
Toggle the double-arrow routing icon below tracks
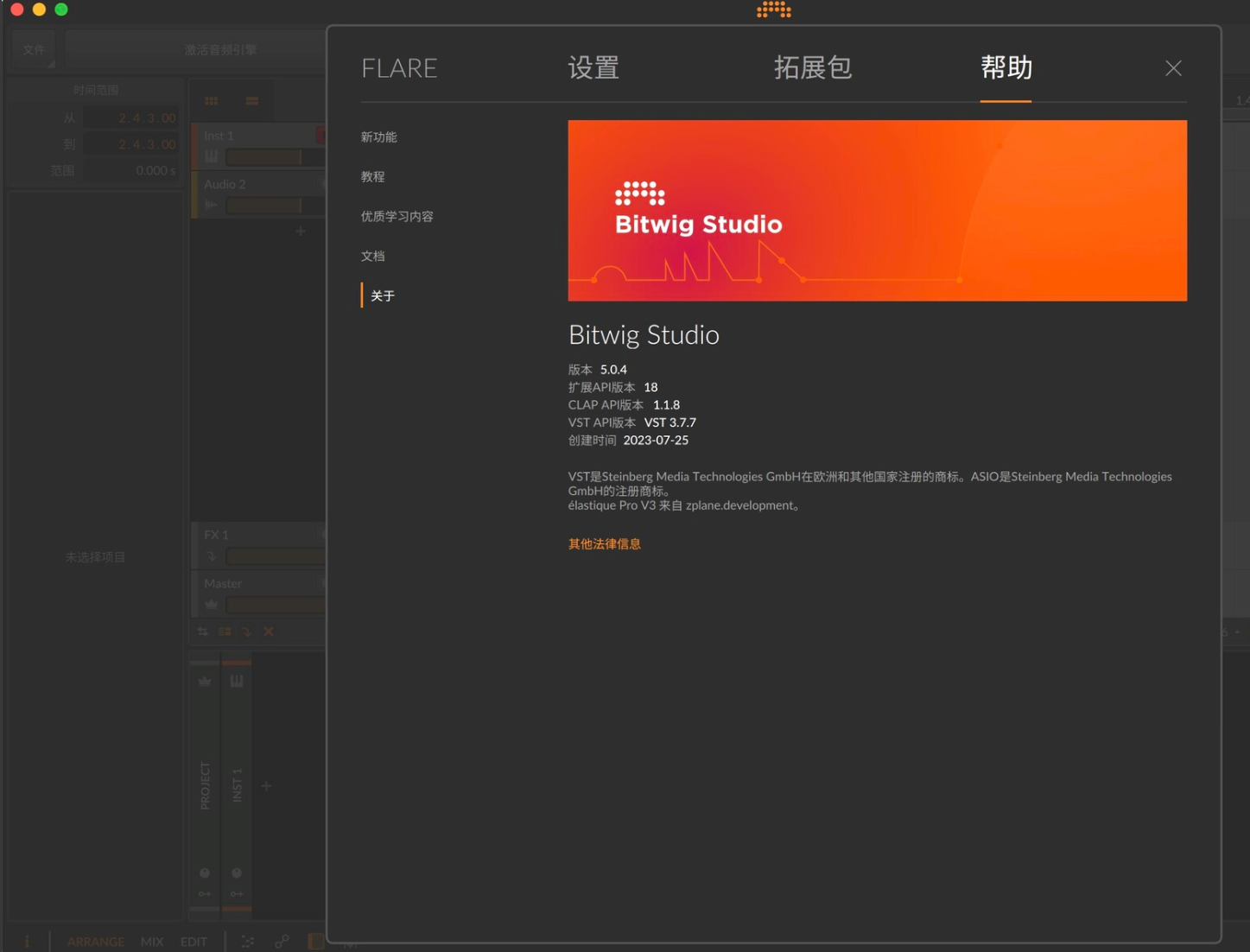[x=202, y=631]
